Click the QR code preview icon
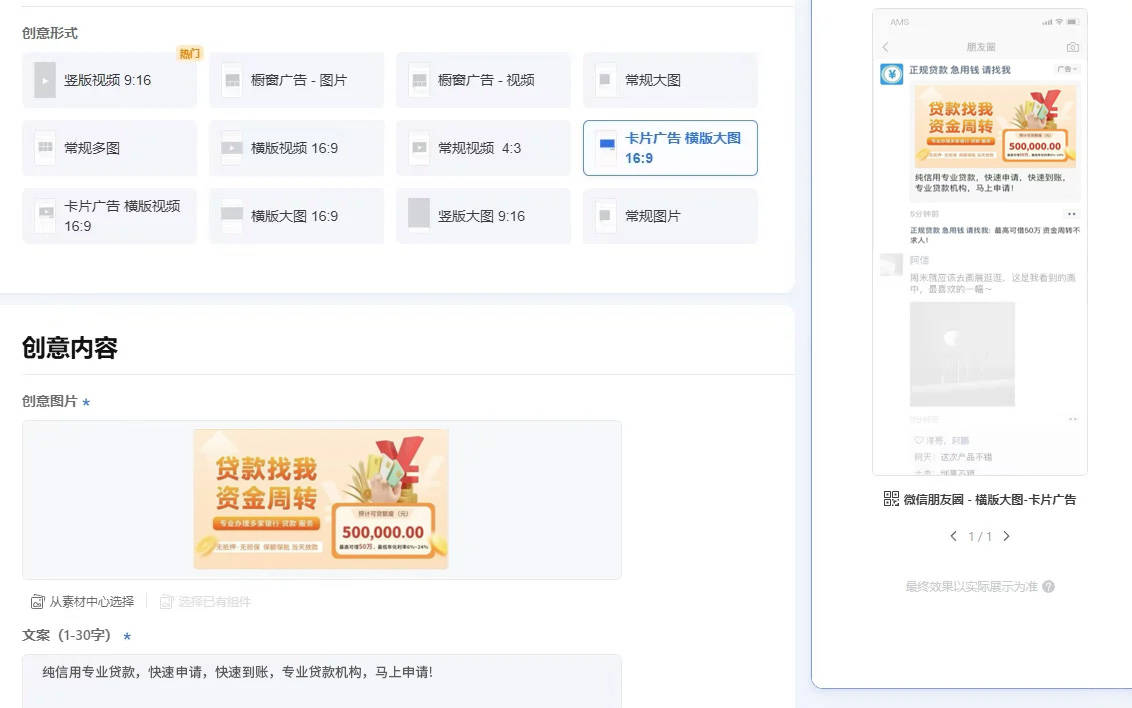 coord(891,499)
